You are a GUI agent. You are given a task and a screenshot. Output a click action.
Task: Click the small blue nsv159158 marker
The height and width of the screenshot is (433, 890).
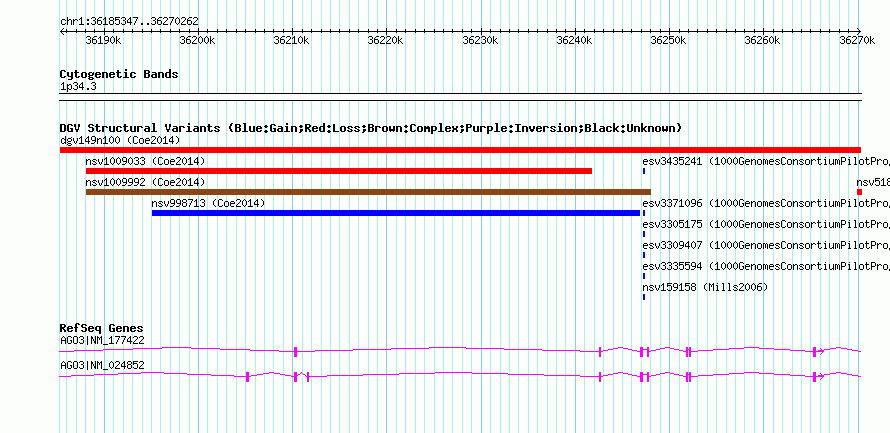click(x=644, y=297)
